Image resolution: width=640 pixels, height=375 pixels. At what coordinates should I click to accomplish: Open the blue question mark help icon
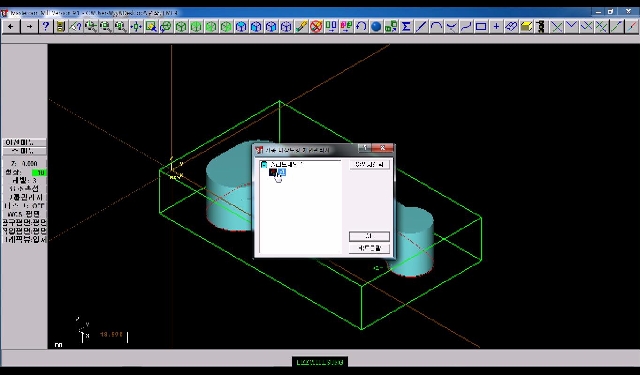[x=45, y=27]
